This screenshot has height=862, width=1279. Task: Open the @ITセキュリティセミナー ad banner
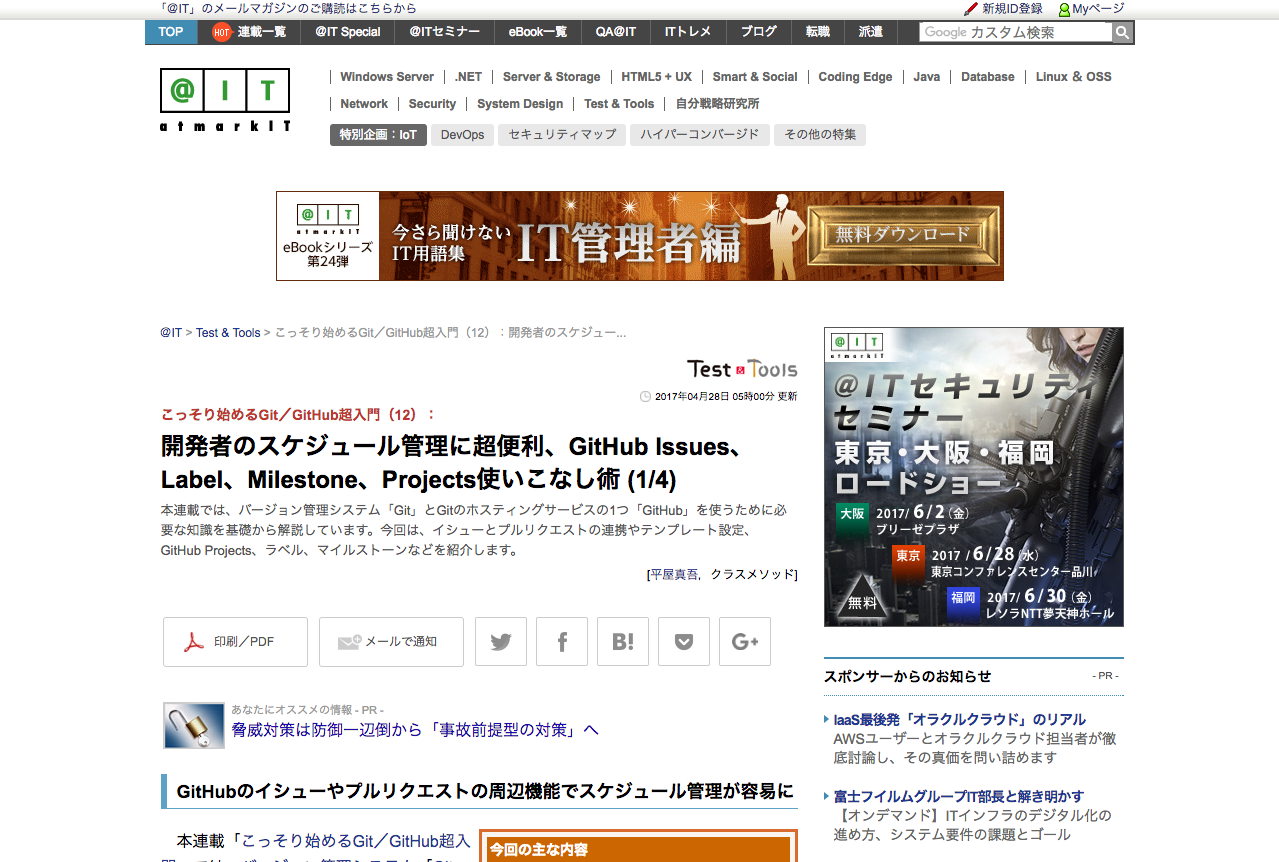coord(974,477)
